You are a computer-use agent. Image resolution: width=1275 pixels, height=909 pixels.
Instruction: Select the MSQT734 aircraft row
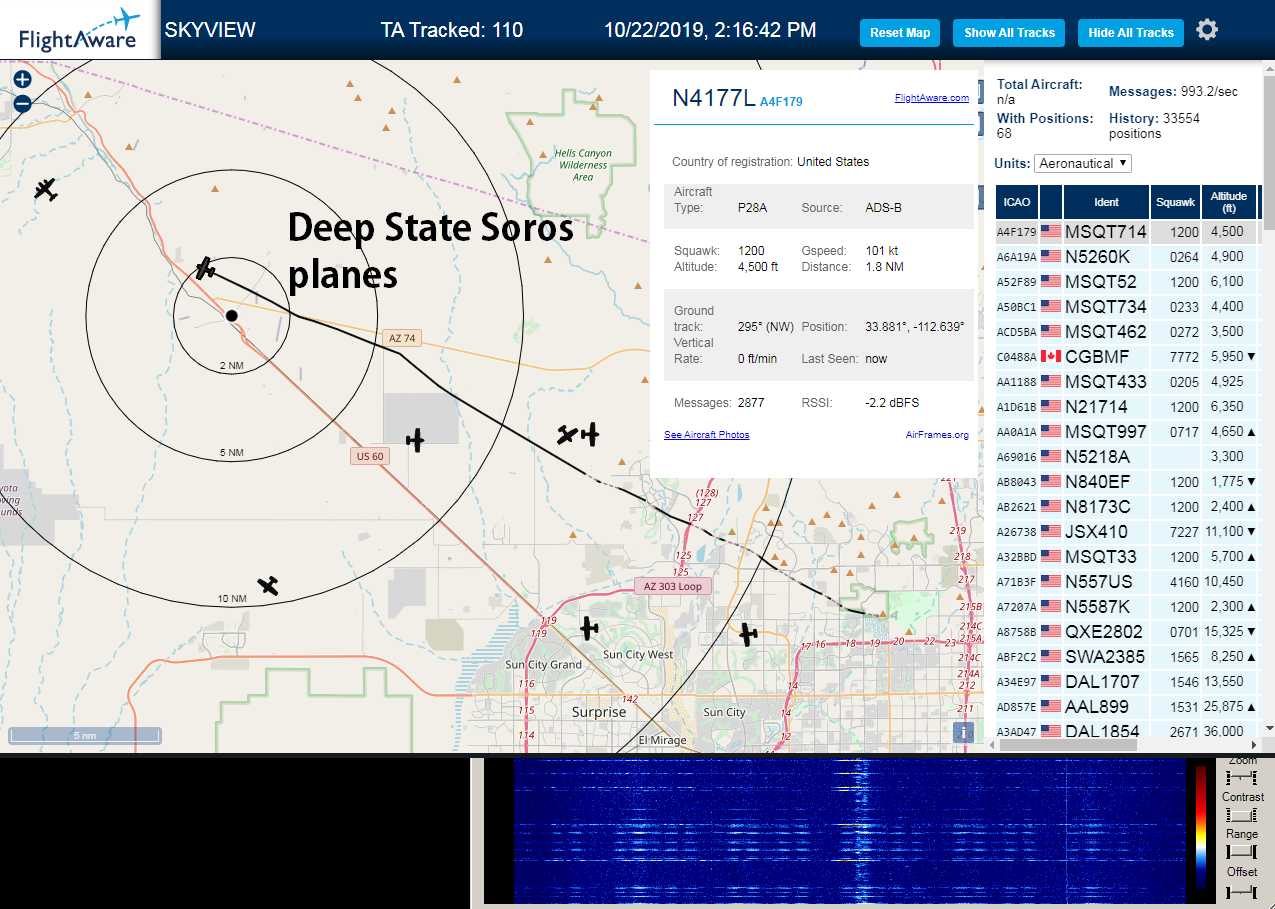tap(1128, 307)
